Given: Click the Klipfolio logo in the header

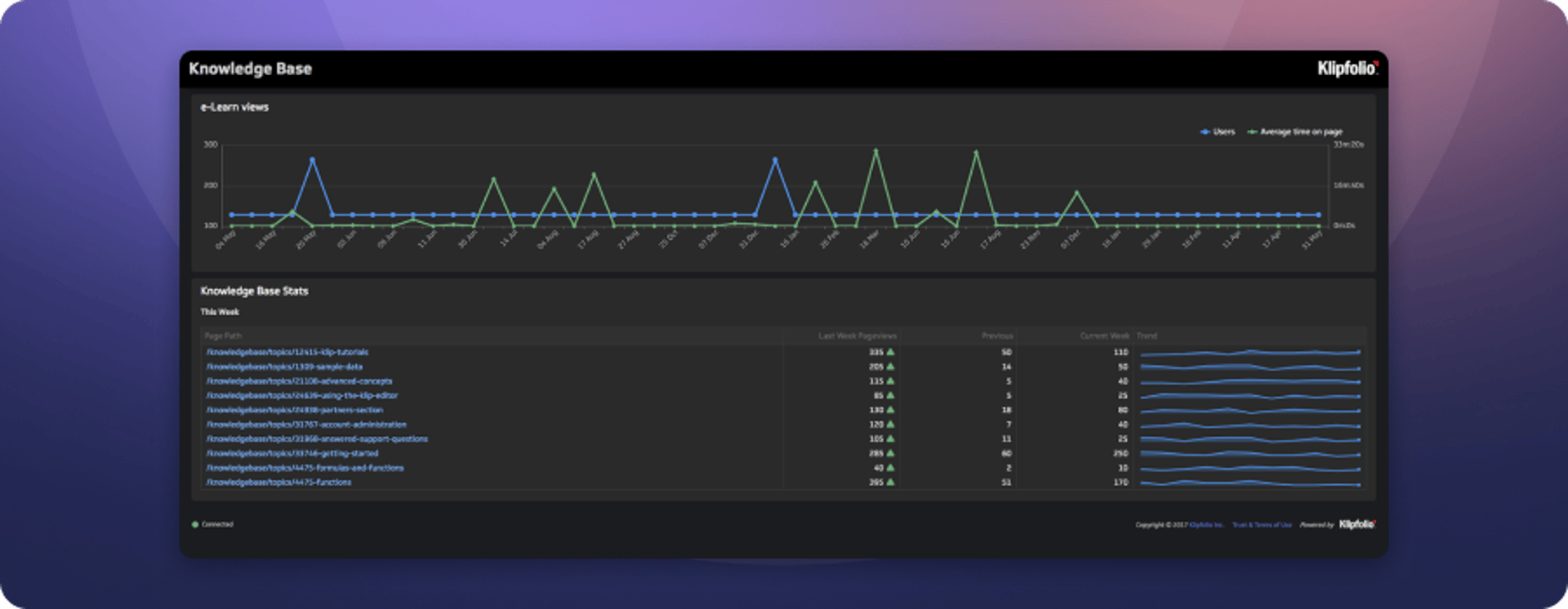Looking at the screenshot, I should [1347, 69].
